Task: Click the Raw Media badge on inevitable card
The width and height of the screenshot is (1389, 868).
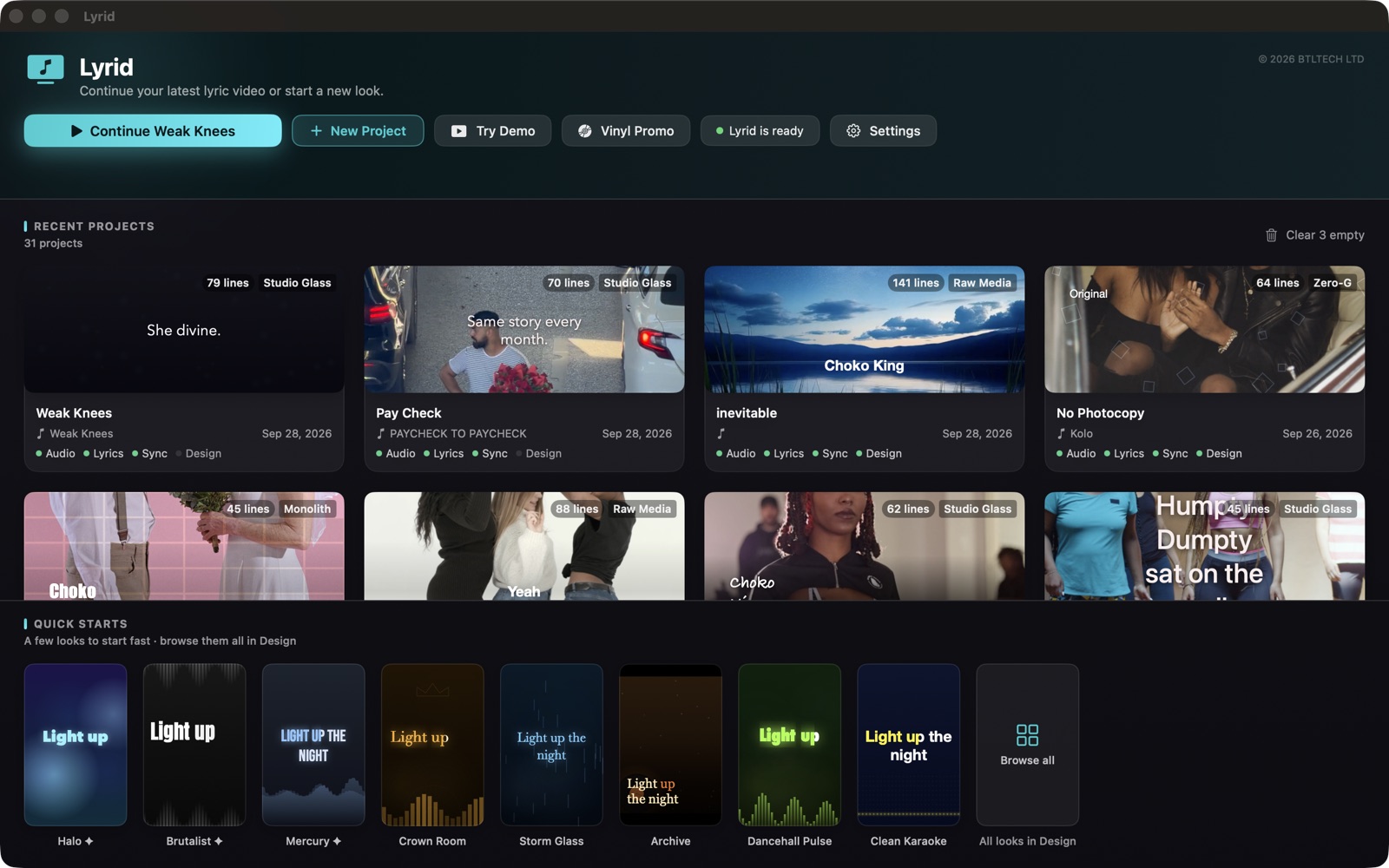Action: [982, 283]
